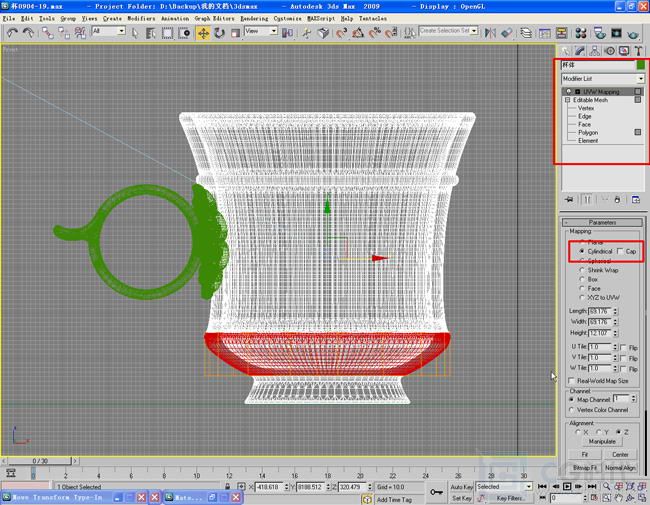Open the Rendering menu

(254, 18)
